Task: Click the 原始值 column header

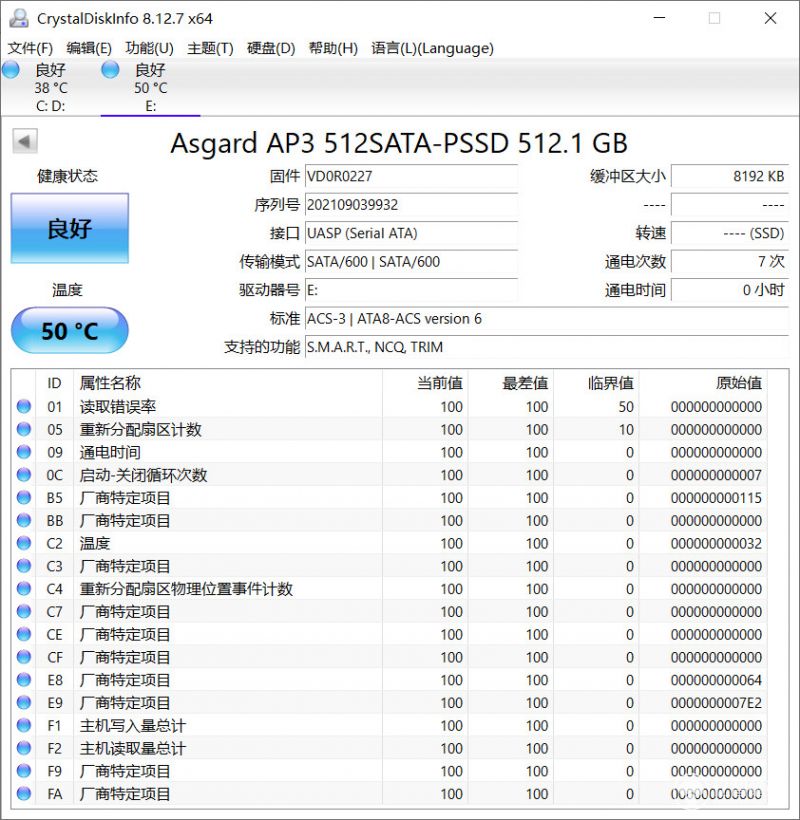Action: click(x=703, y=383)
